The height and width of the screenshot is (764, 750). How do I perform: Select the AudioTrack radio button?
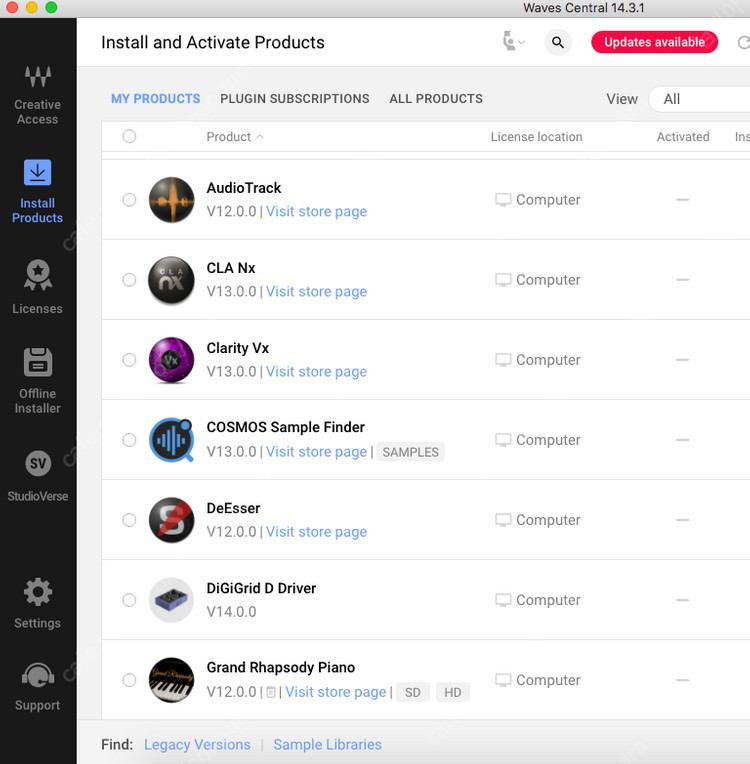tap(129, 200)
